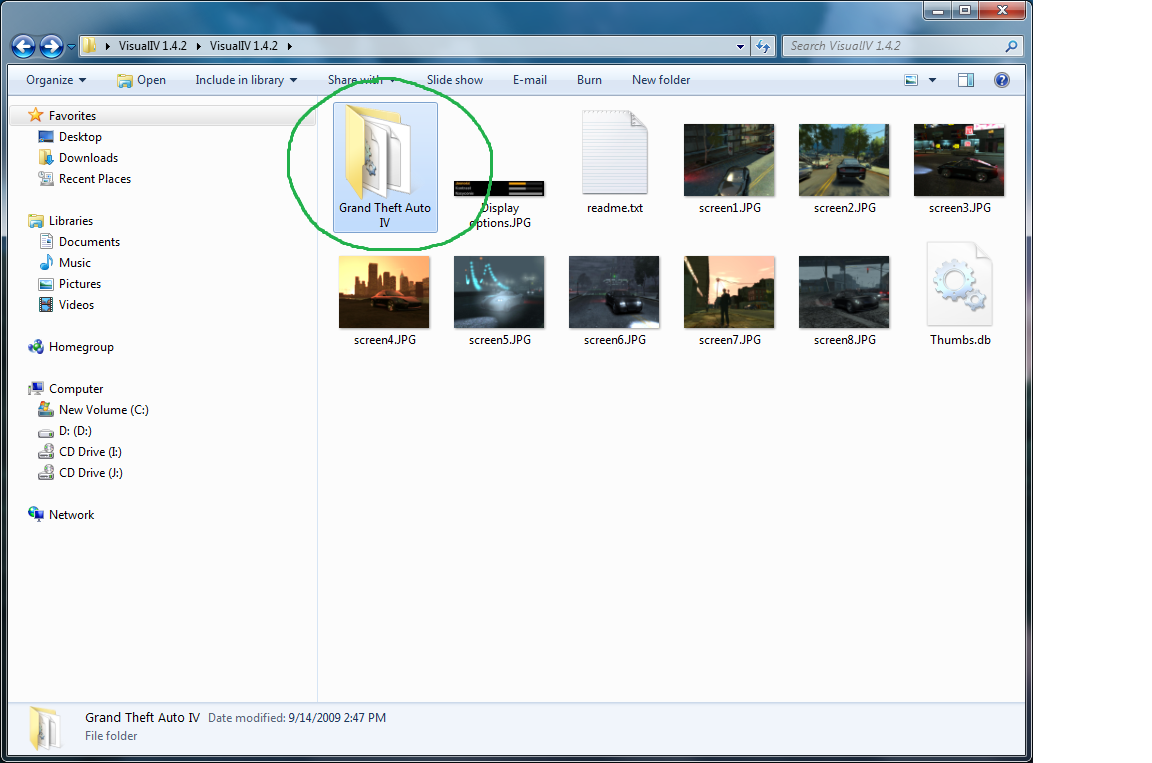
Task: Click the first VisualIV 1.4.2 breadcrumb
Action: (153, 46)
